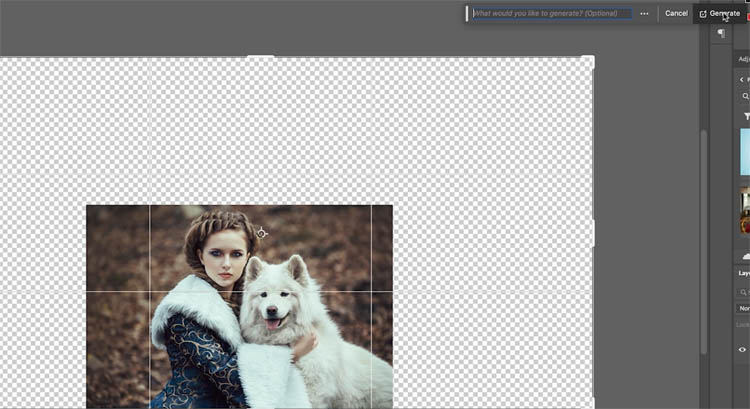Go back using the panel's left chevron
This screenshot has height=409, width=750.
click(x=742, y=79)
